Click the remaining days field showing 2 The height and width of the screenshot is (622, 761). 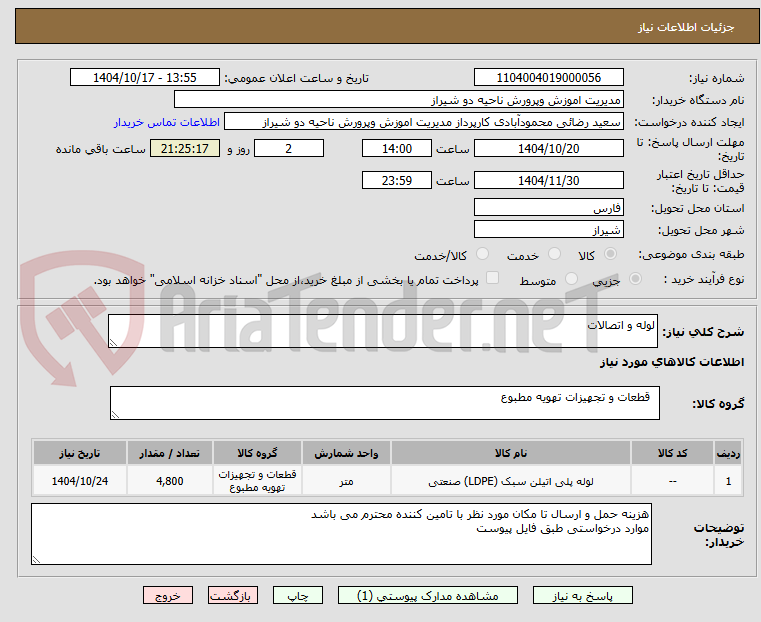click(289, 148)
